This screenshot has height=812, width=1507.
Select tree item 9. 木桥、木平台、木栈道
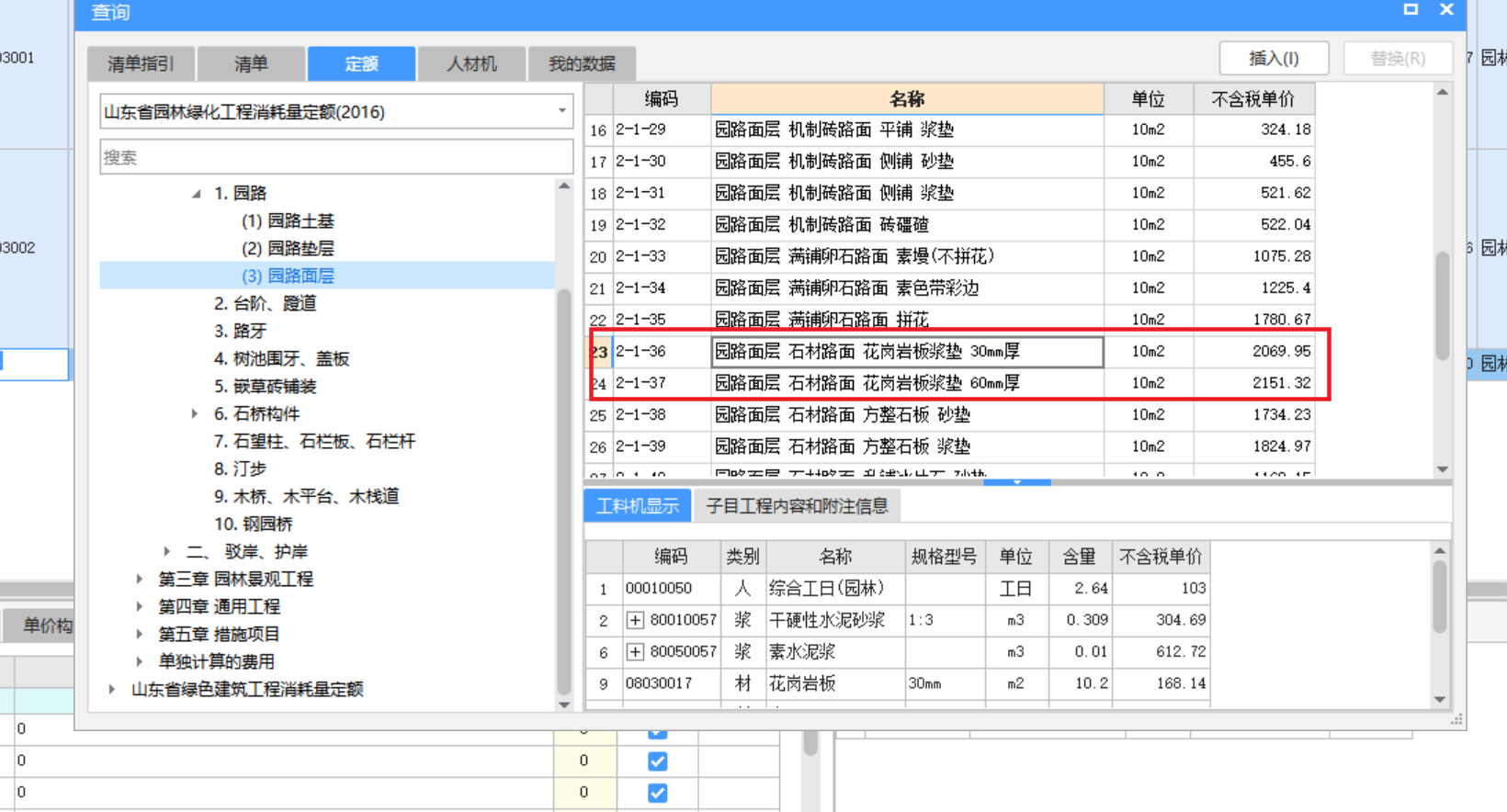pos(306,497)
